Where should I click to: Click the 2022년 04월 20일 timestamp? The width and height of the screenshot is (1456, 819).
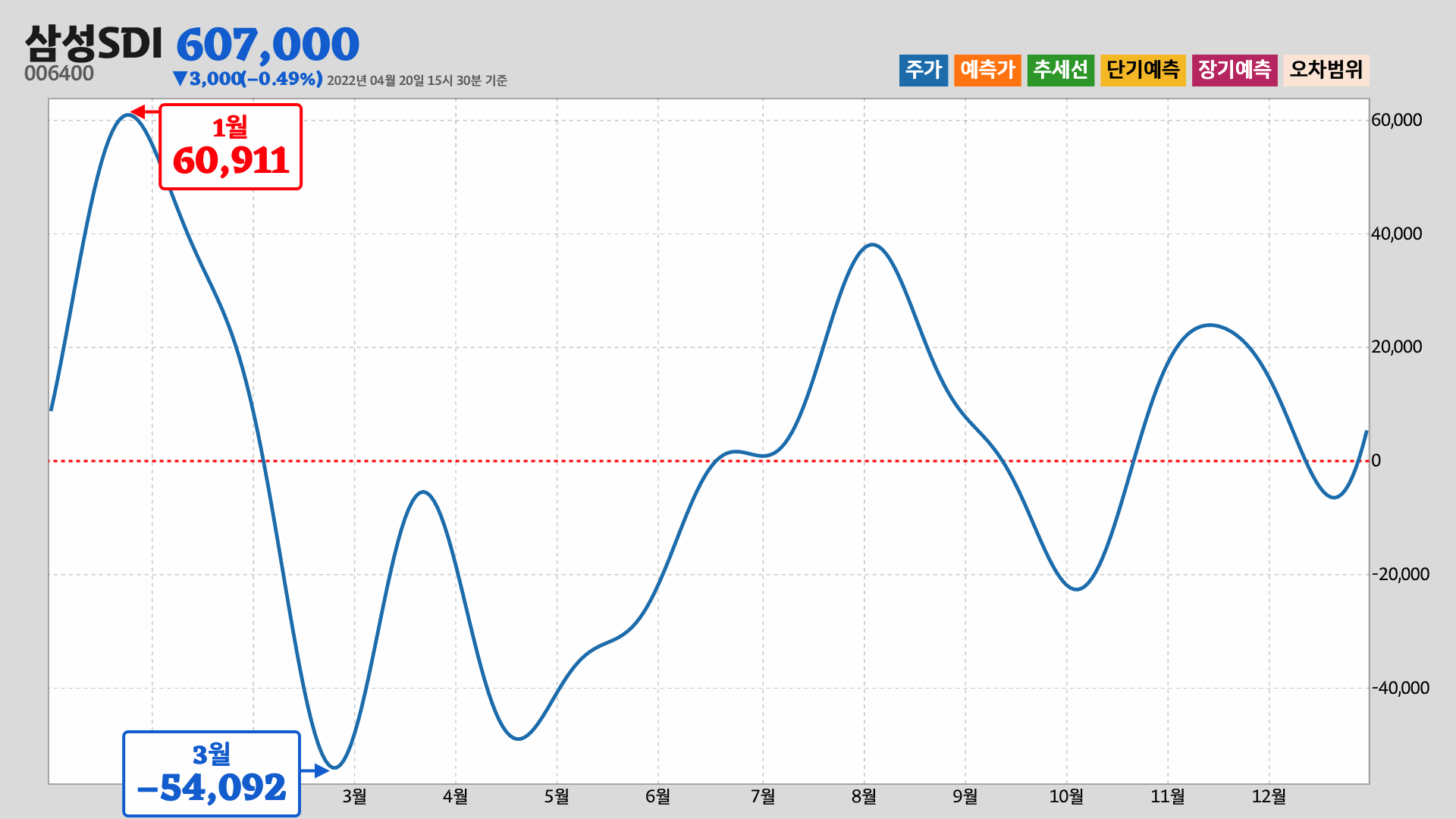pos(417,80)
